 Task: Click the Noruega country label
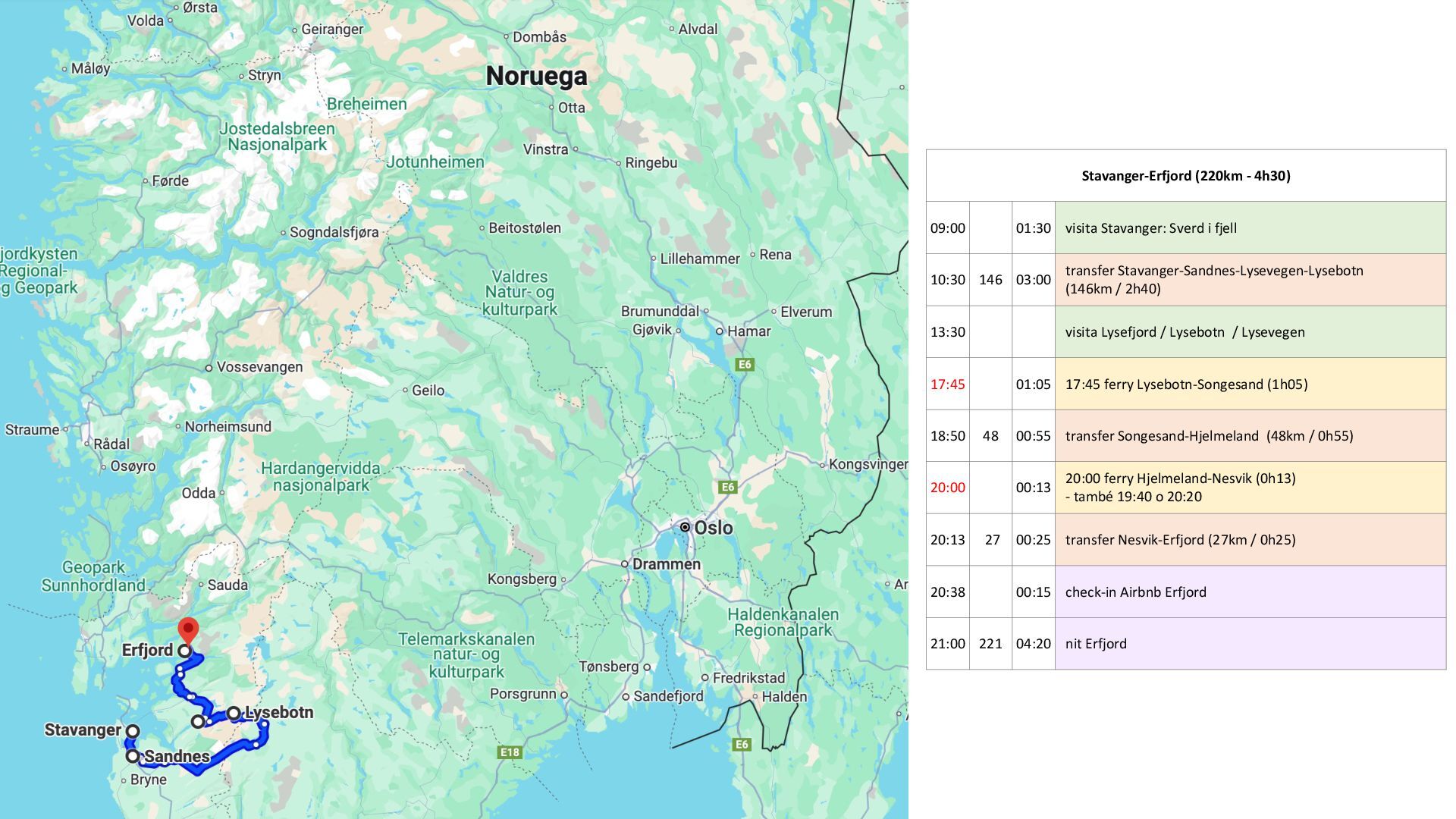click(536, 76)
